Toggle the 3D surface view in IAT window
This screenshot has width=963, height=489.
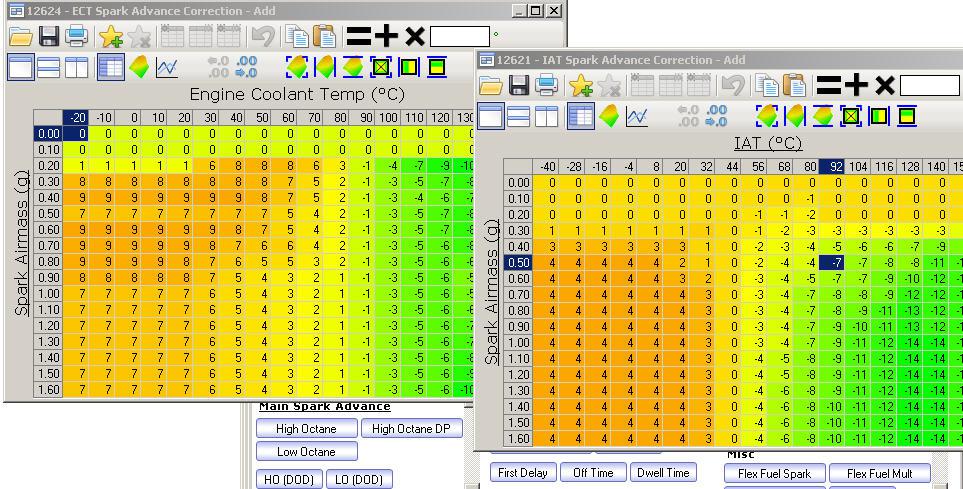point(608,116)
